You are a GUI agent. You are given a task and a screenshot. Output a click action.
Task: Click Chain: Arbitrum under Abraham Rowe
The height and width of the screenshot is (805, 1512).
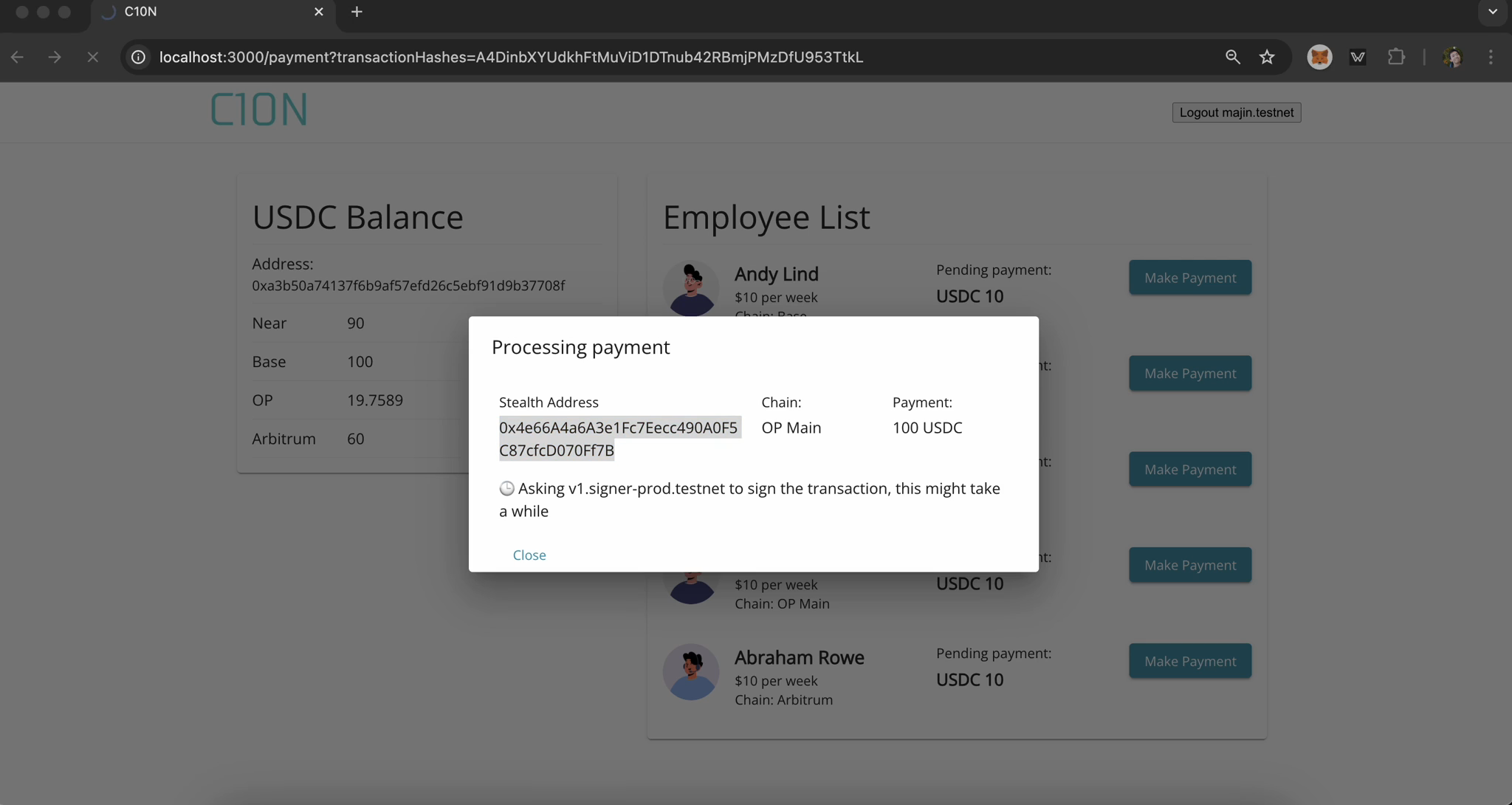click(783, 700)
